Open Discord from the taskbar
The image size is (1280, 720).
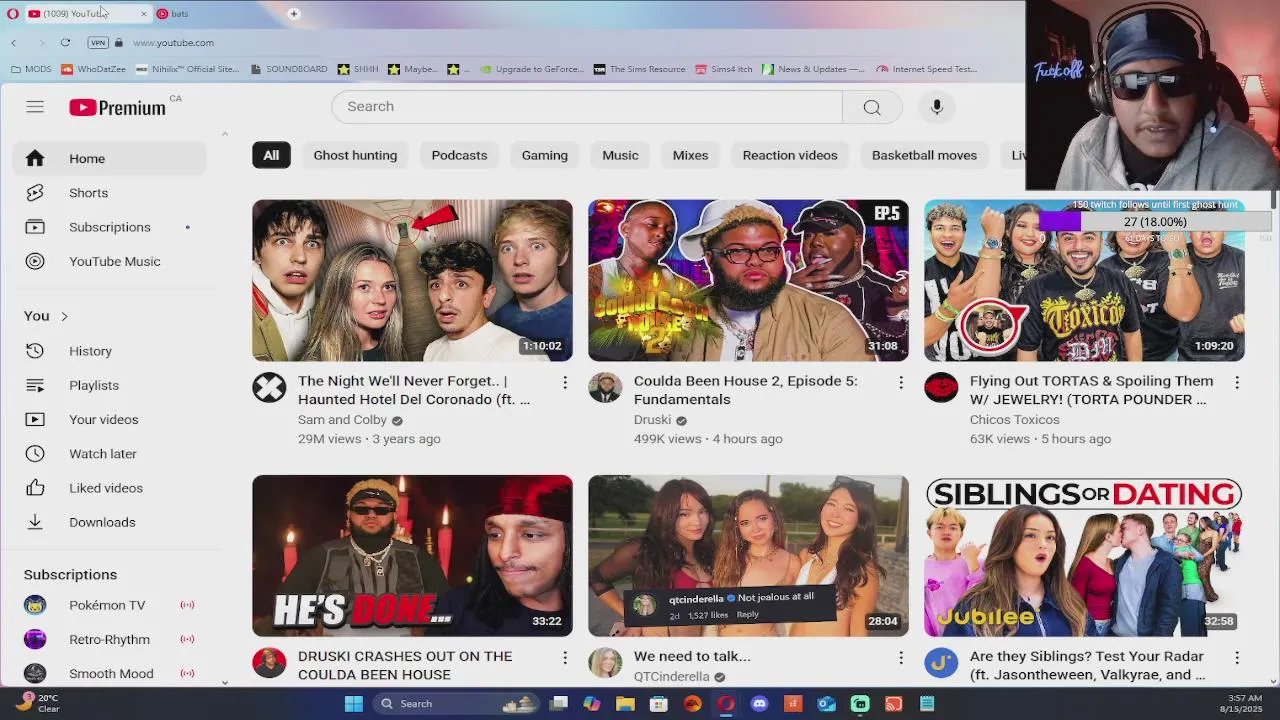(x=759, y=704)
